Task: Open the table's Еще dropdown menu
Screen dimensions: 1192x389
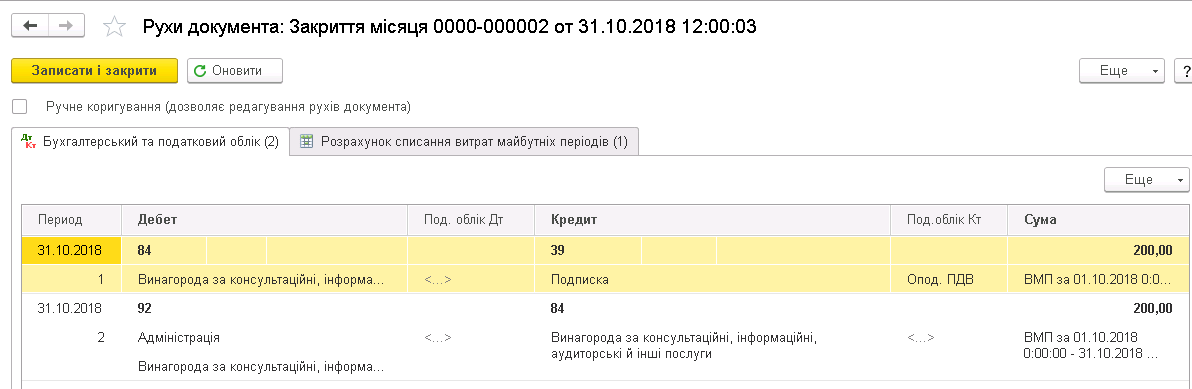Action: pyautogui.click(x=1146, y=180)
